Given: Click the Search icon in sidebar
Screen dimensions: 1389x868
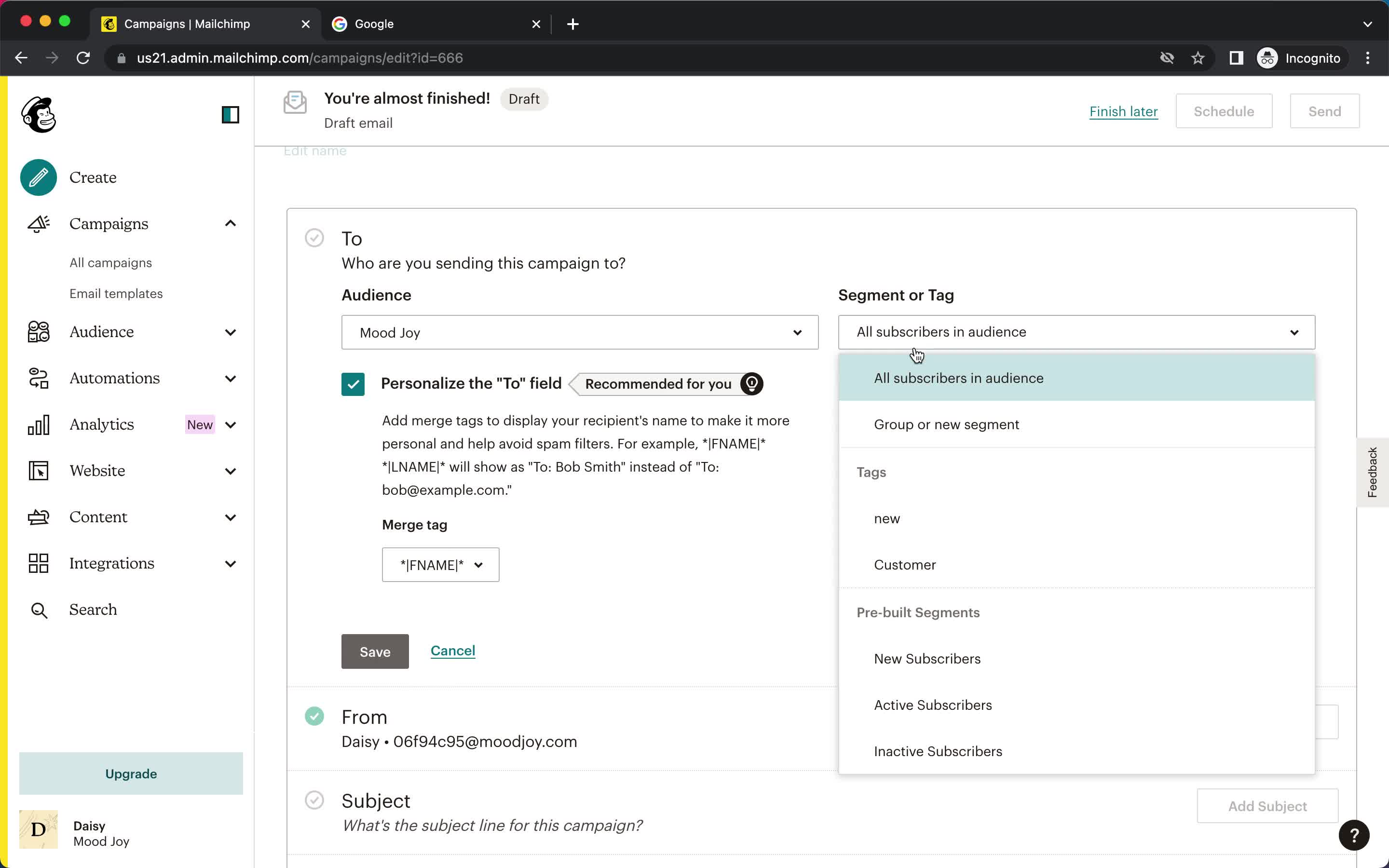Looking at the screenshot, I should click(x=39, y=609).
